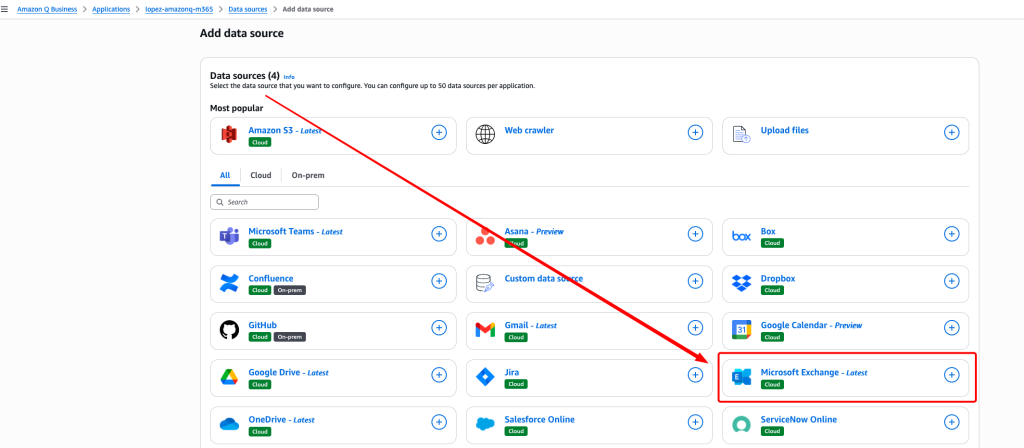
Task: Click the data sources Search field
Action: [x=265, y=202]
